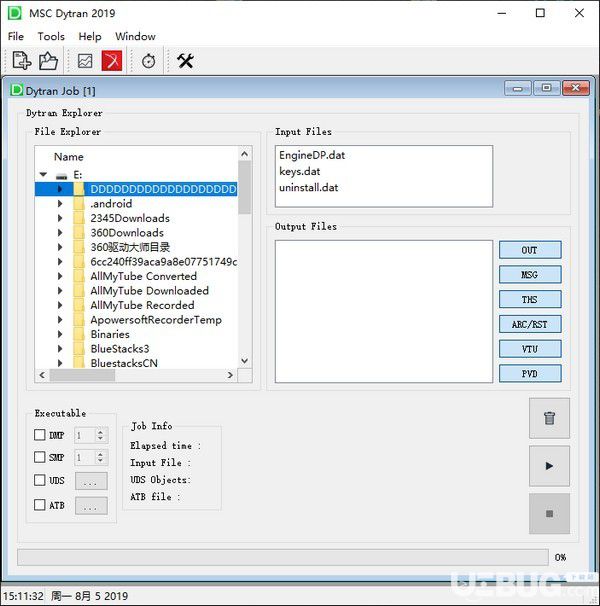The height and width of the screenshot is (606, 600).
Task: Click the red Patran-style toolbar icon
Action: pos(112,61)
